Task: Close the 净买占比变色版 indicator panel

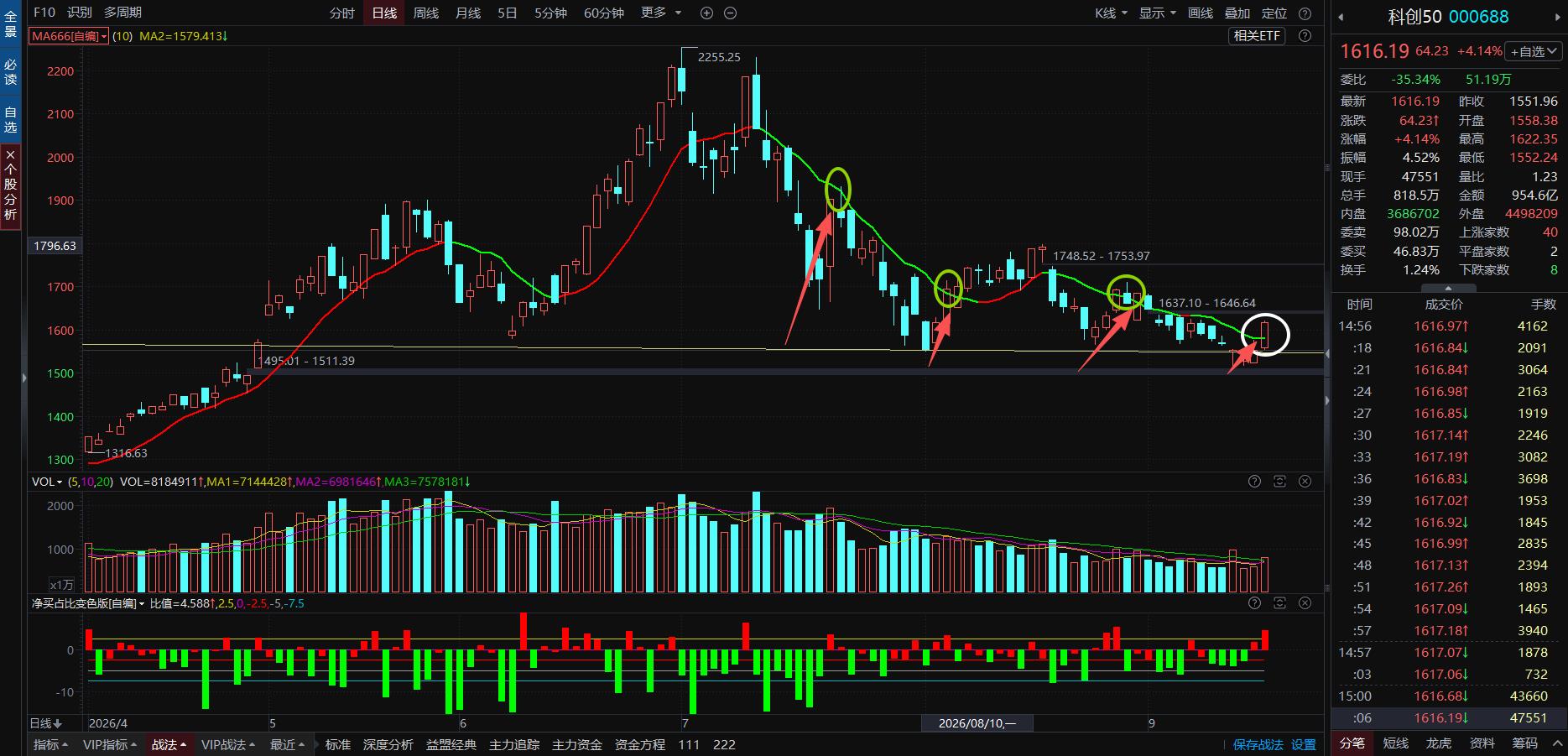Action: point(1305,603)
